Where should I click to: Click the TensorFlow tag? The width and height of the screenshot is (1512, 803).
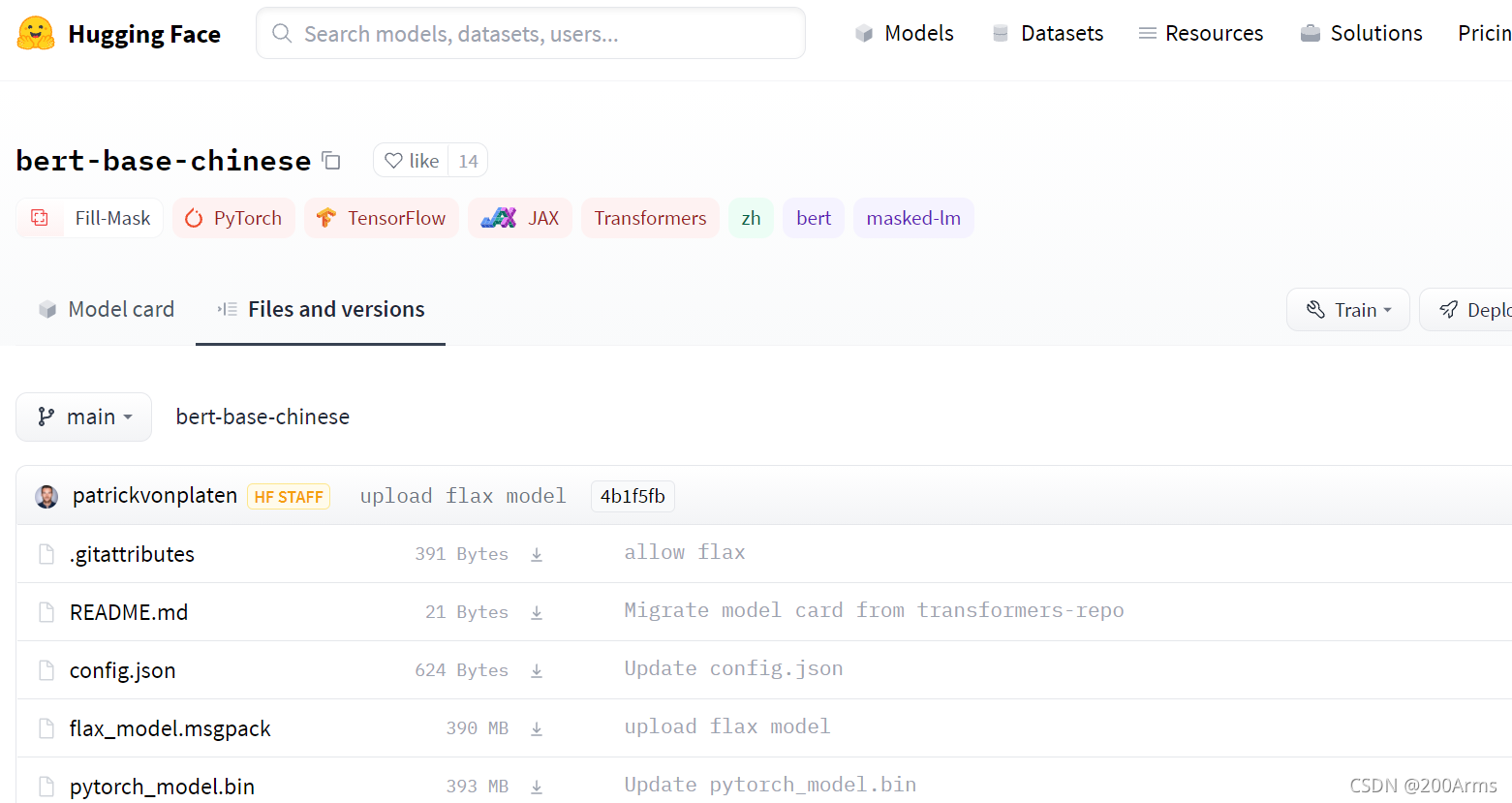coord(382,218)
